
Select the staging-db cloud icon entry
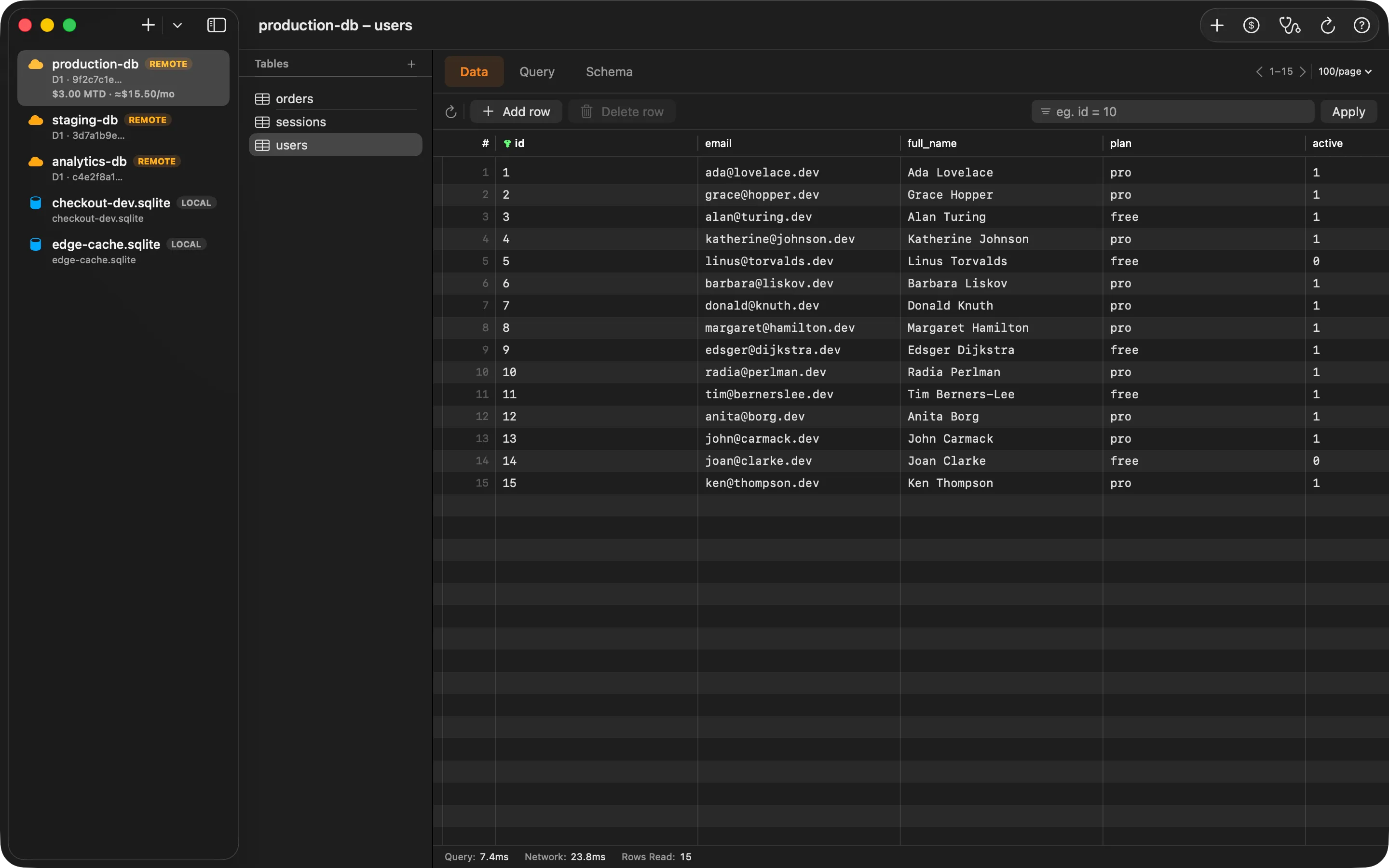coord(36,120)
